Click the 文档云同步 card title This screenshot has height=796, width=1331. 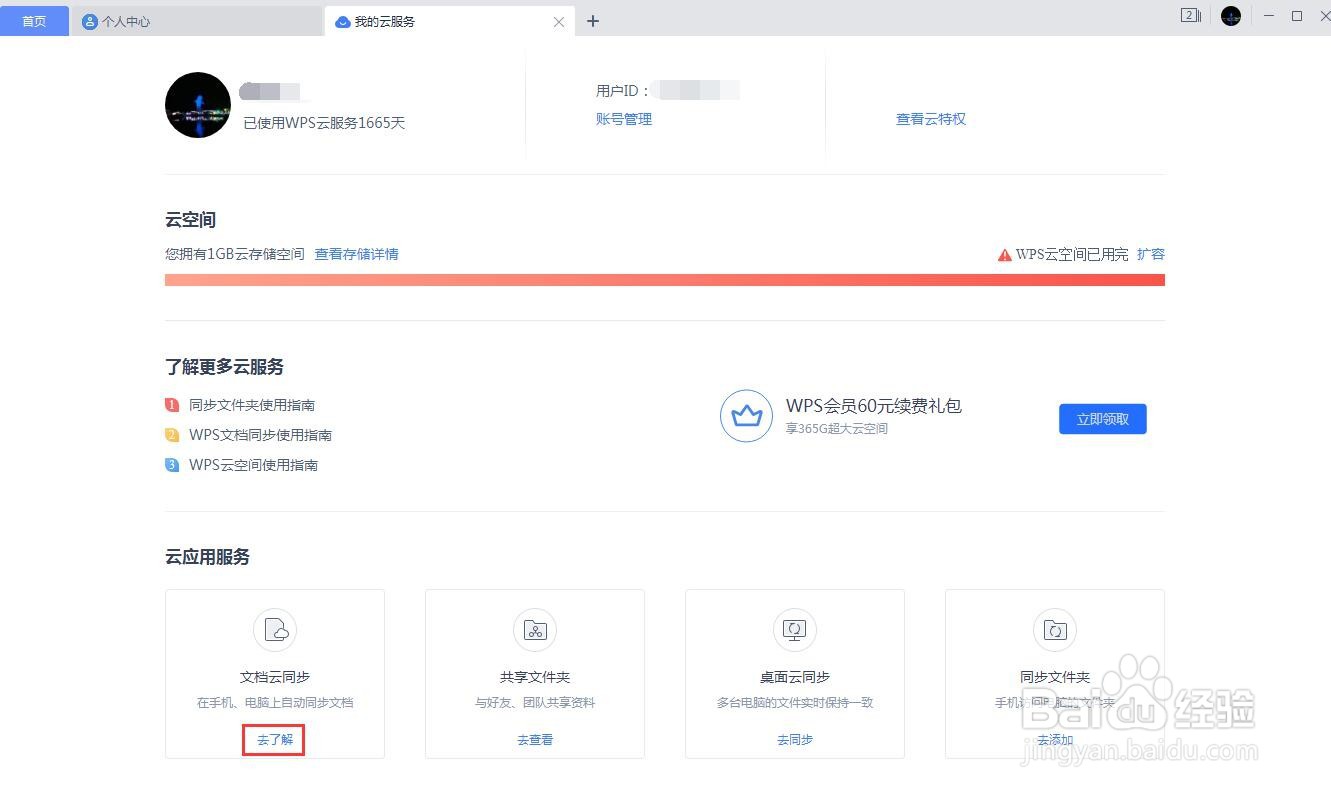(275, 677)
